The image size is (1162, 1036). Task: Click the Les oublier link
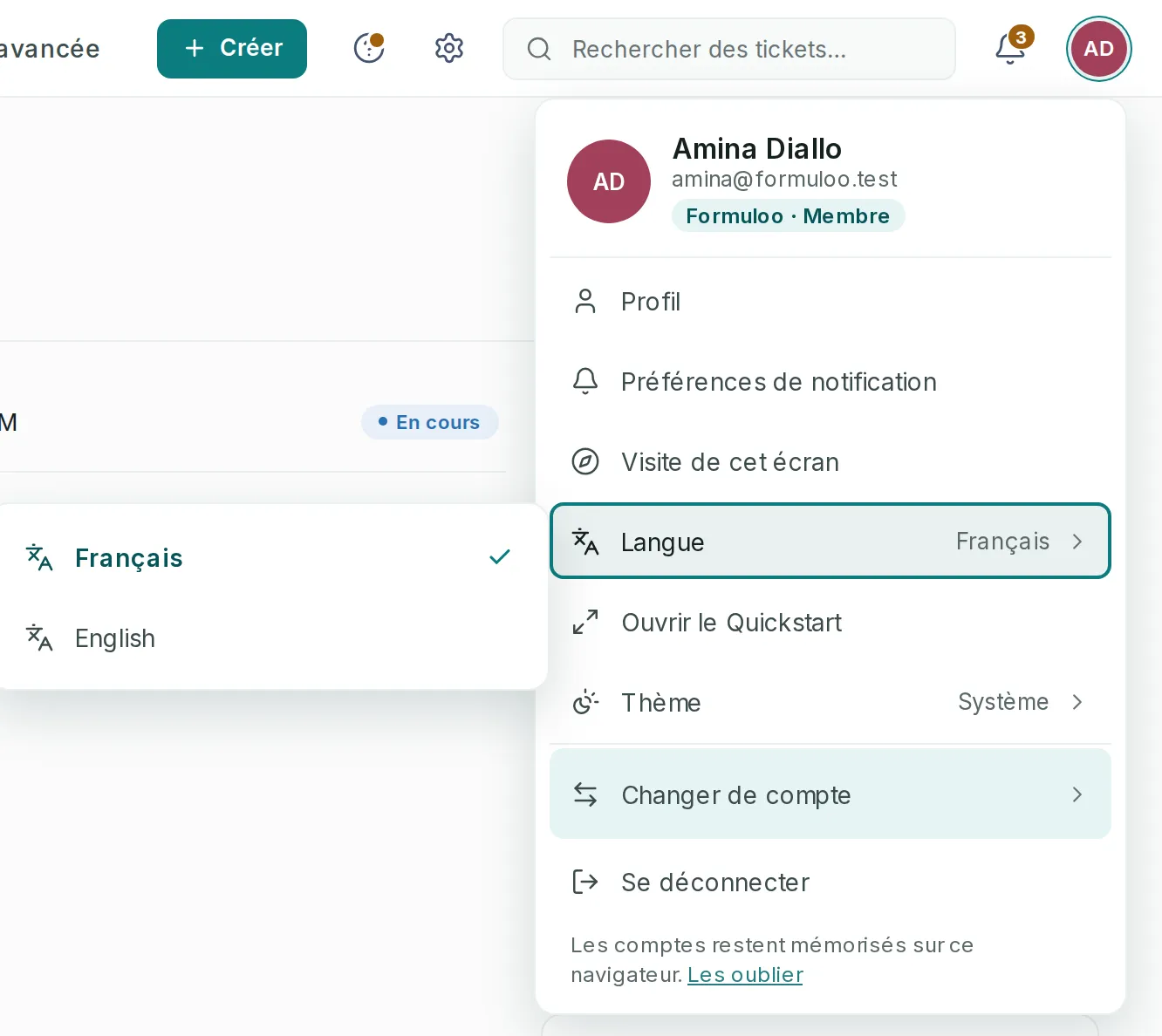[x=745, y=975]
